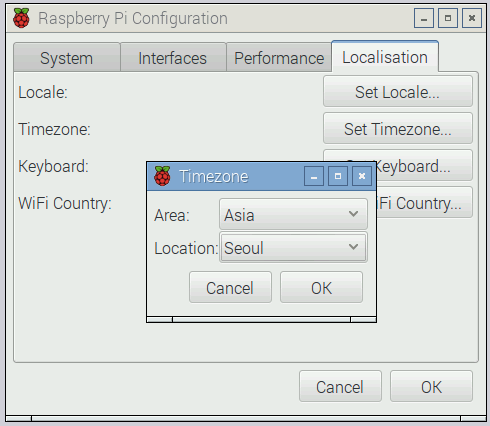
Task: Minimize the Raspberry Pi Configuration window
Action: [424, 18]
